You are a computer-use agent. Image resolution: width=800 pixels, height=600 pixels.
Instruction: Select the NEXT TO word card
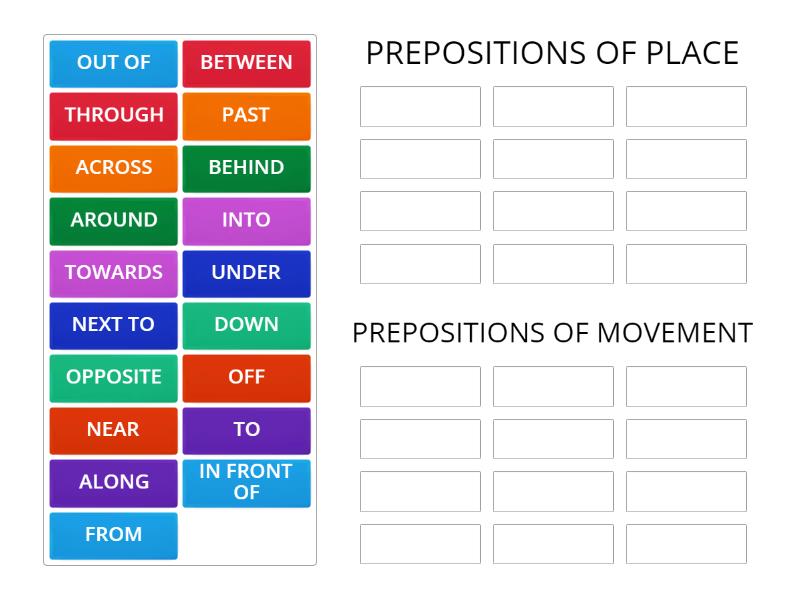pyautogui.click(x=113, y=325)
